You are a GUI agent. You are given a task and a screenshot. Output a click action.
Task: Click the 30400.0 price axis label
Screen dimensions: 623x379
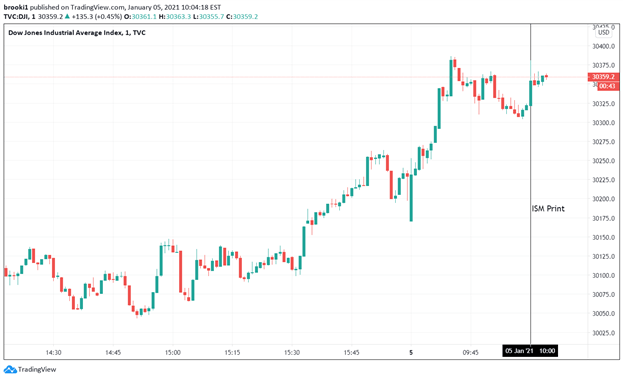[603, 46]
